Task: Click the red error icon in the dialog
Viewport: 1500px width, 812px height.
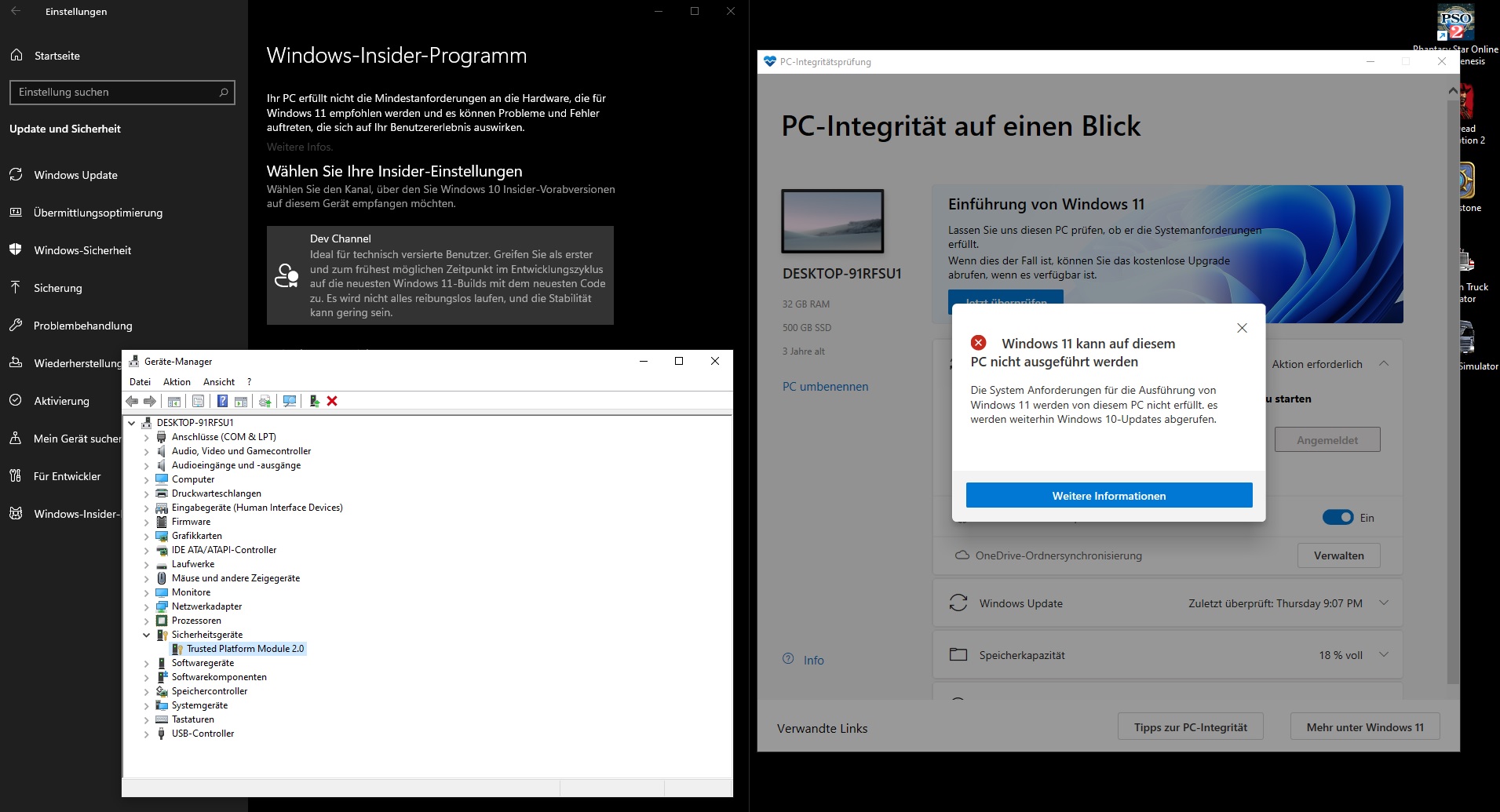Action: coord(978,343)
